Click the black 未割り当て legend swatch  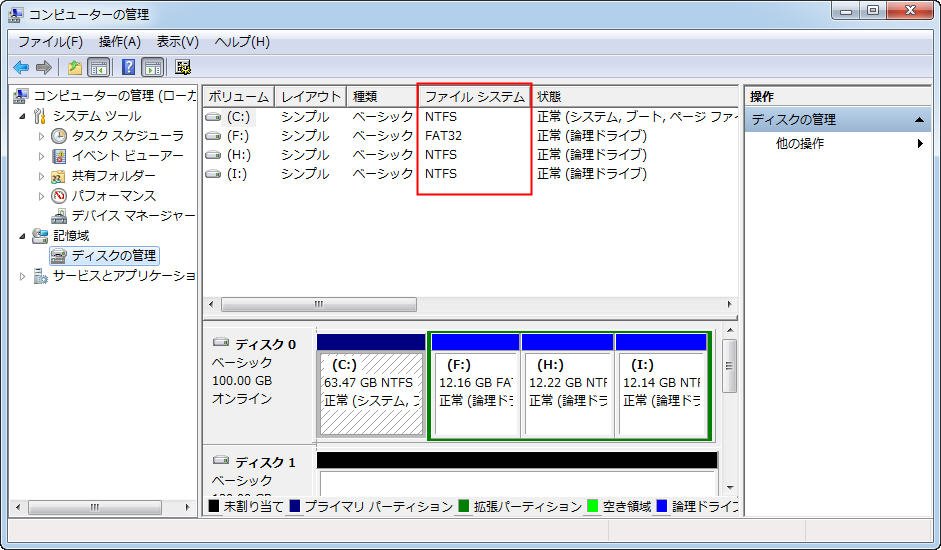tap(214, 506)
